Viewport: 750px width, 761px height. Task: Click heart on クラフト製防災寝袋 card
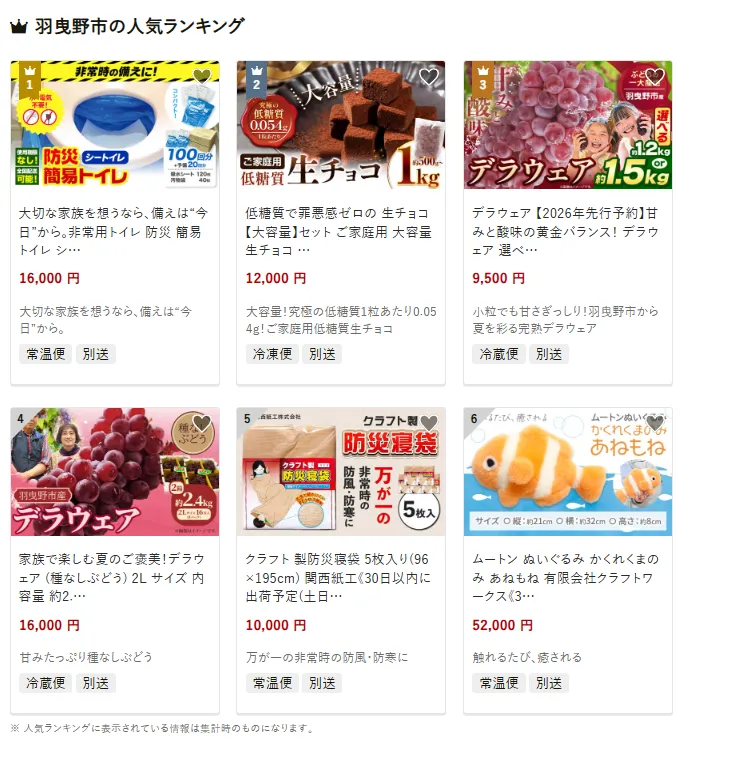[429, 423]
